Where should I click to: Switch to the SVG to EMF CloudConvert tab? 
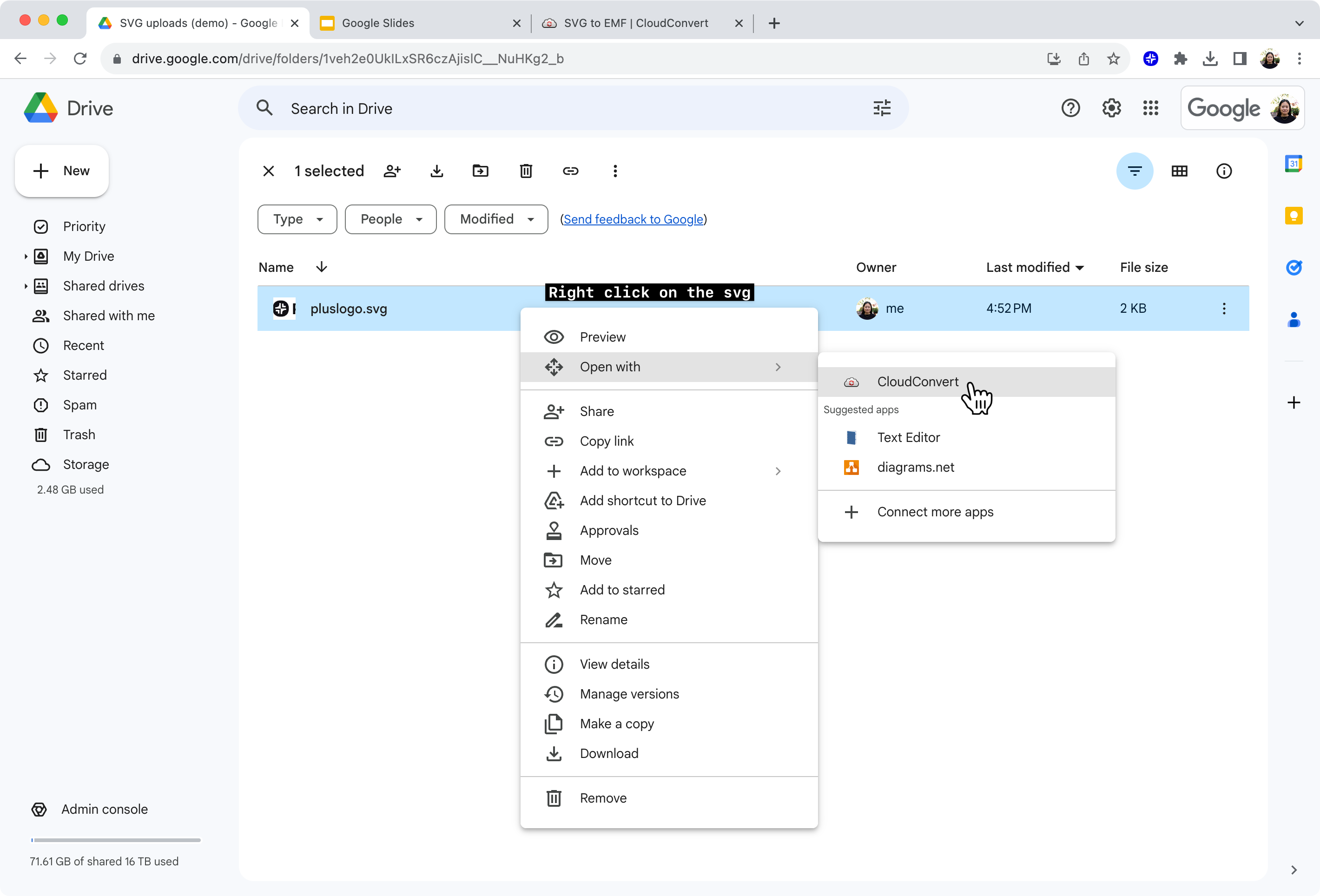[642, 23]
